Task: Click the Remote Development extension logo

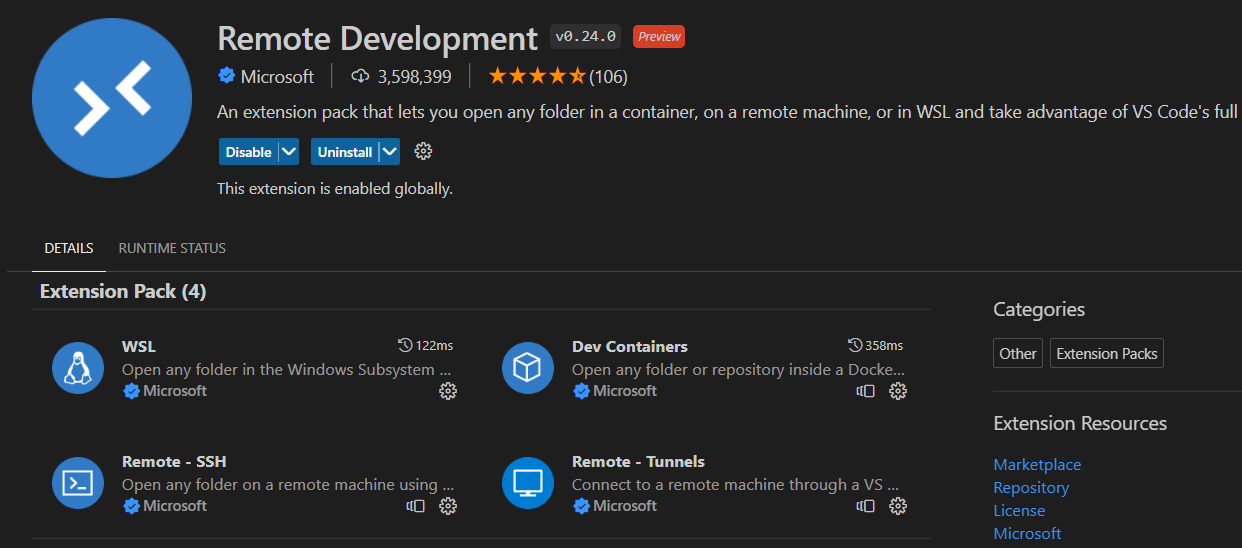Action: (x=112, y=98)
